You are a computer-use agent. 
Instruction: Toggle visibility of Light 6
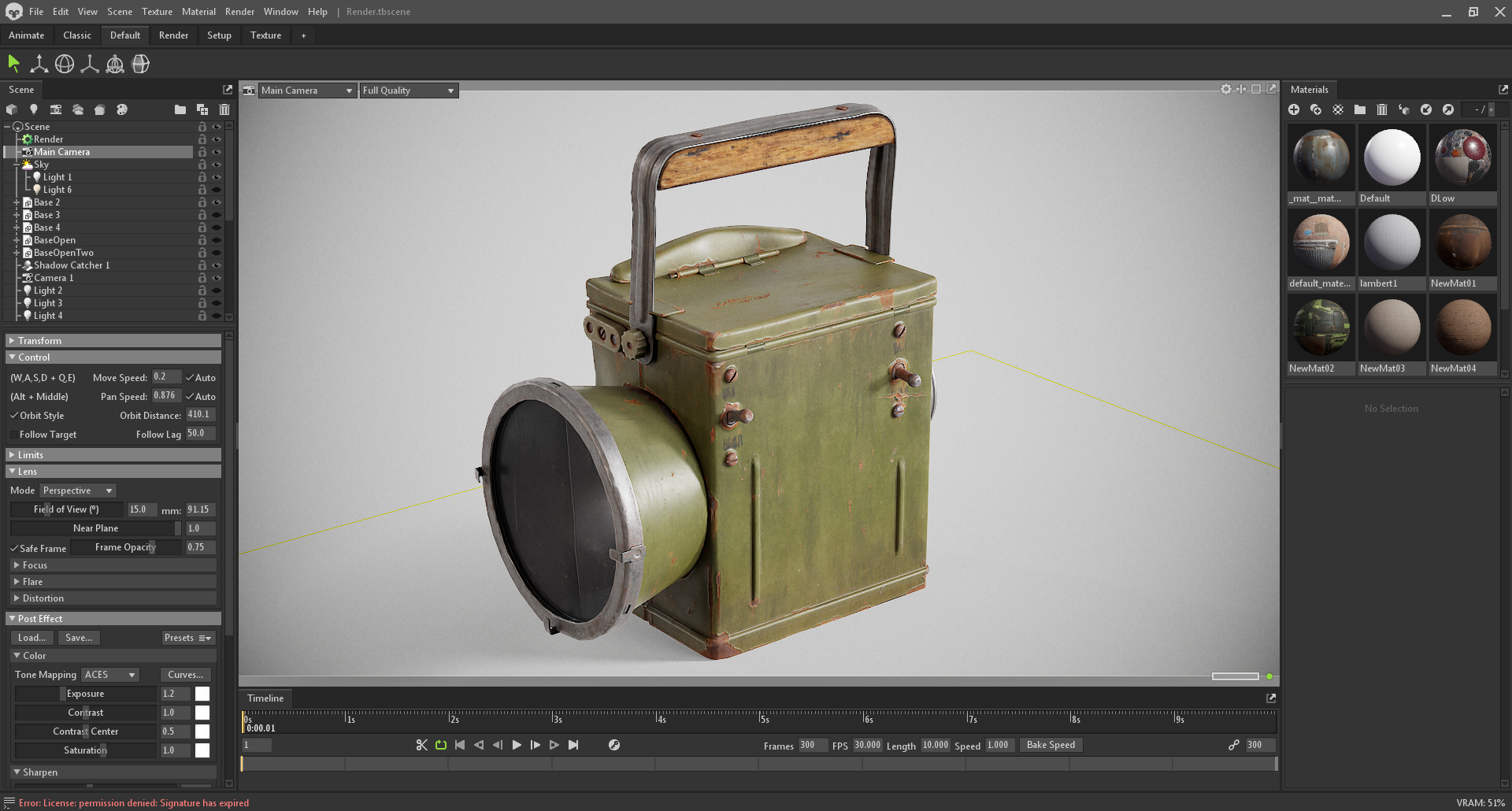[217, 189]
